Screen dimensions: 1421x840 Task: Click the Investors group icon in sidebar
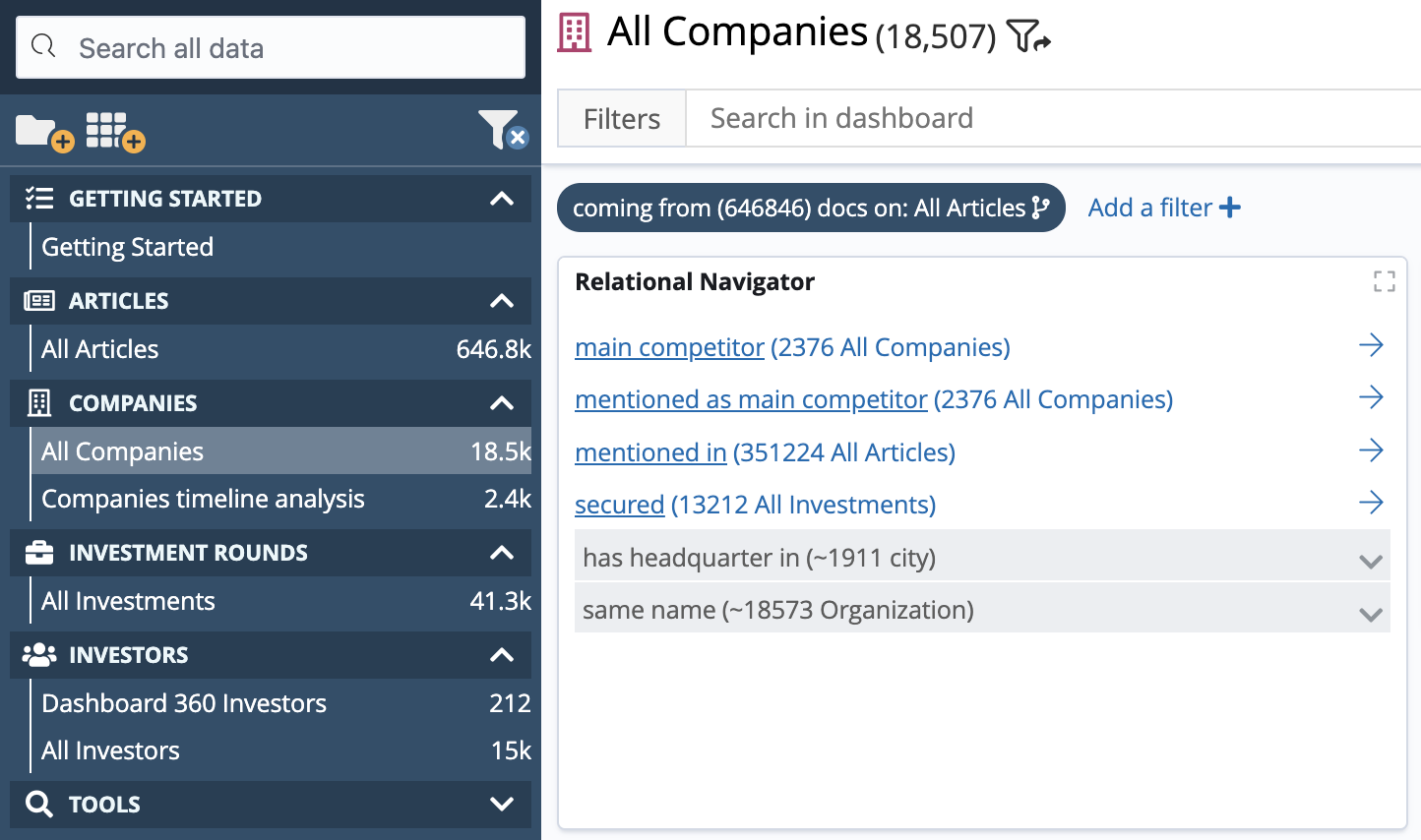[x=36, y=655]
